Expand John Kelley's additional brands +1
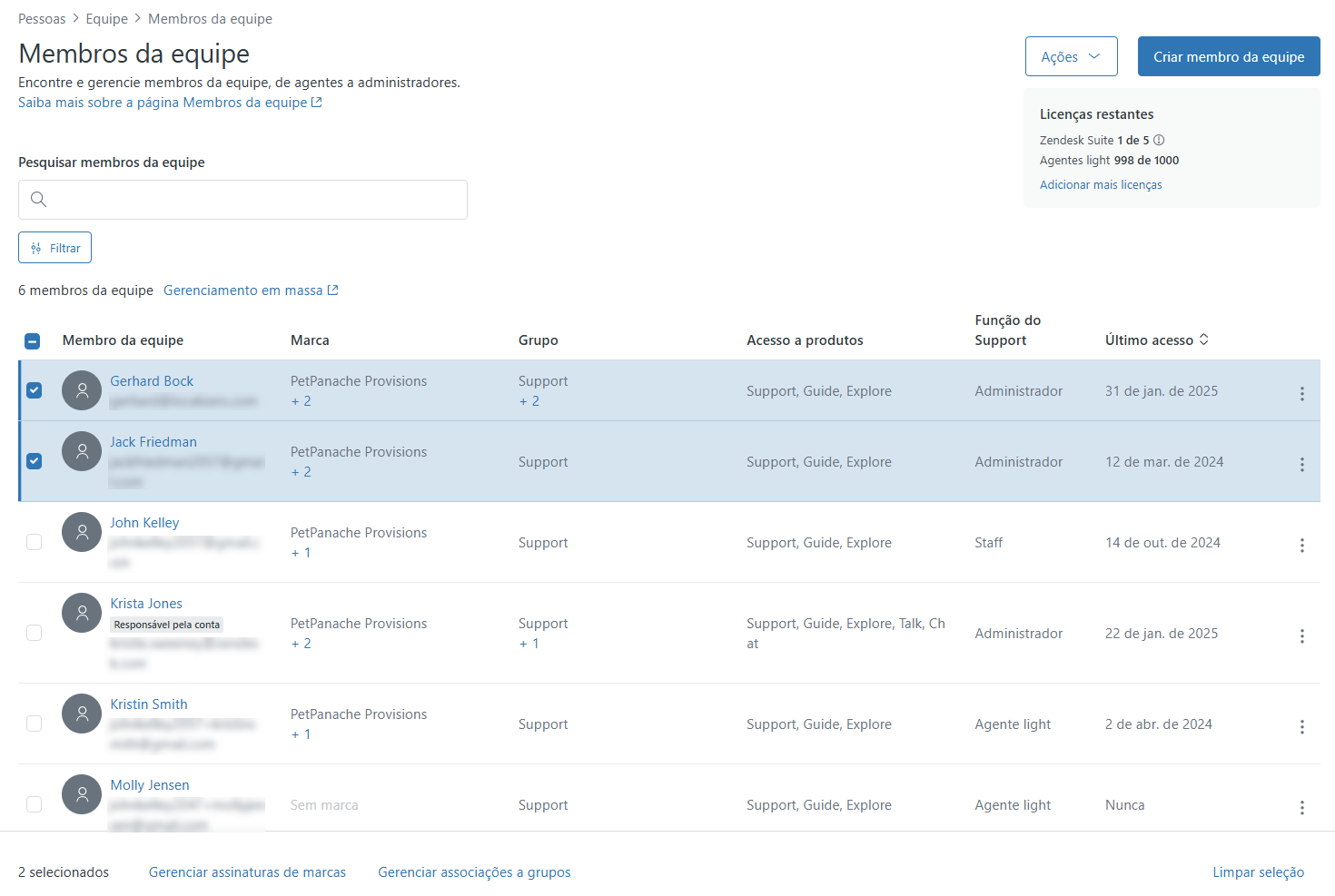1335x896 pixels. [302, 553]
